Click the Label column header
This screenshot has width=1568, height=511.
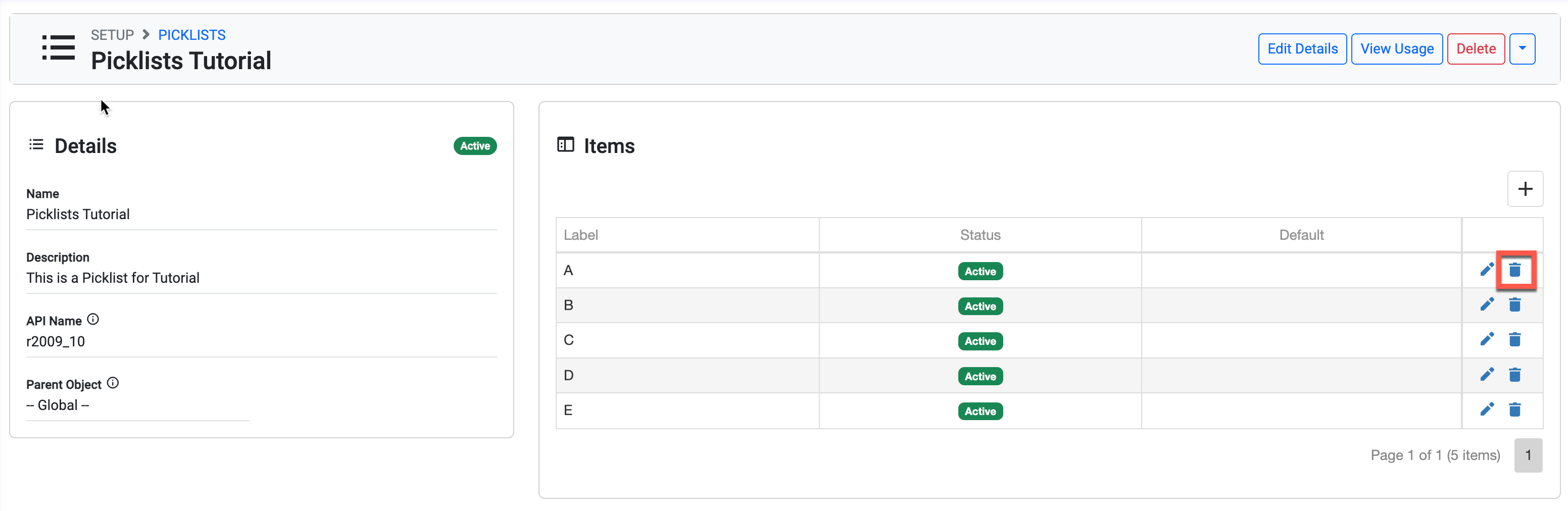coord(581,235)
